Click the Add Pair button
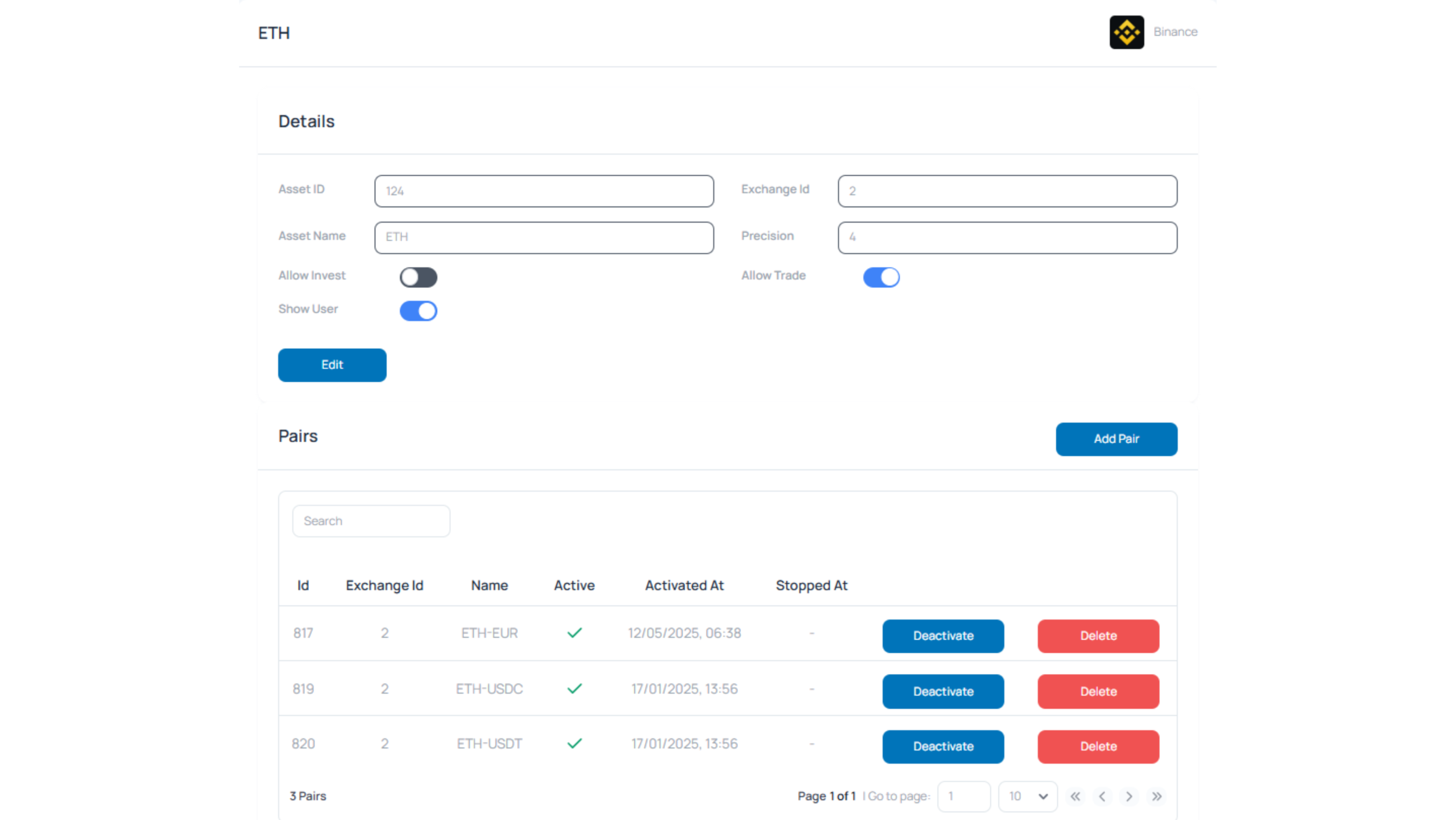The width and height of the screenshot is (1456, 820). pos(1116,439)
